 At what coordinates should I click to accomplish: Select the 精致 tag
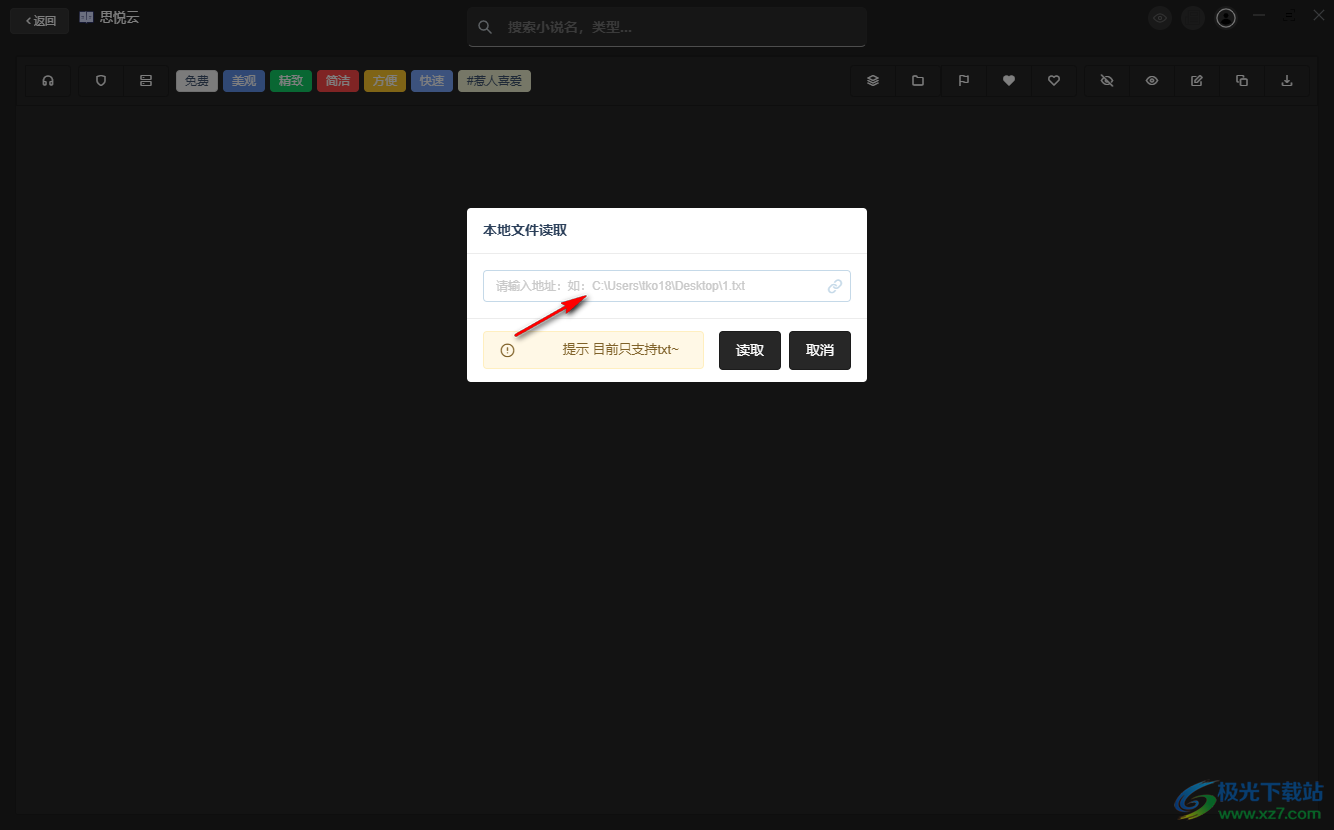(x=291, y=81)
